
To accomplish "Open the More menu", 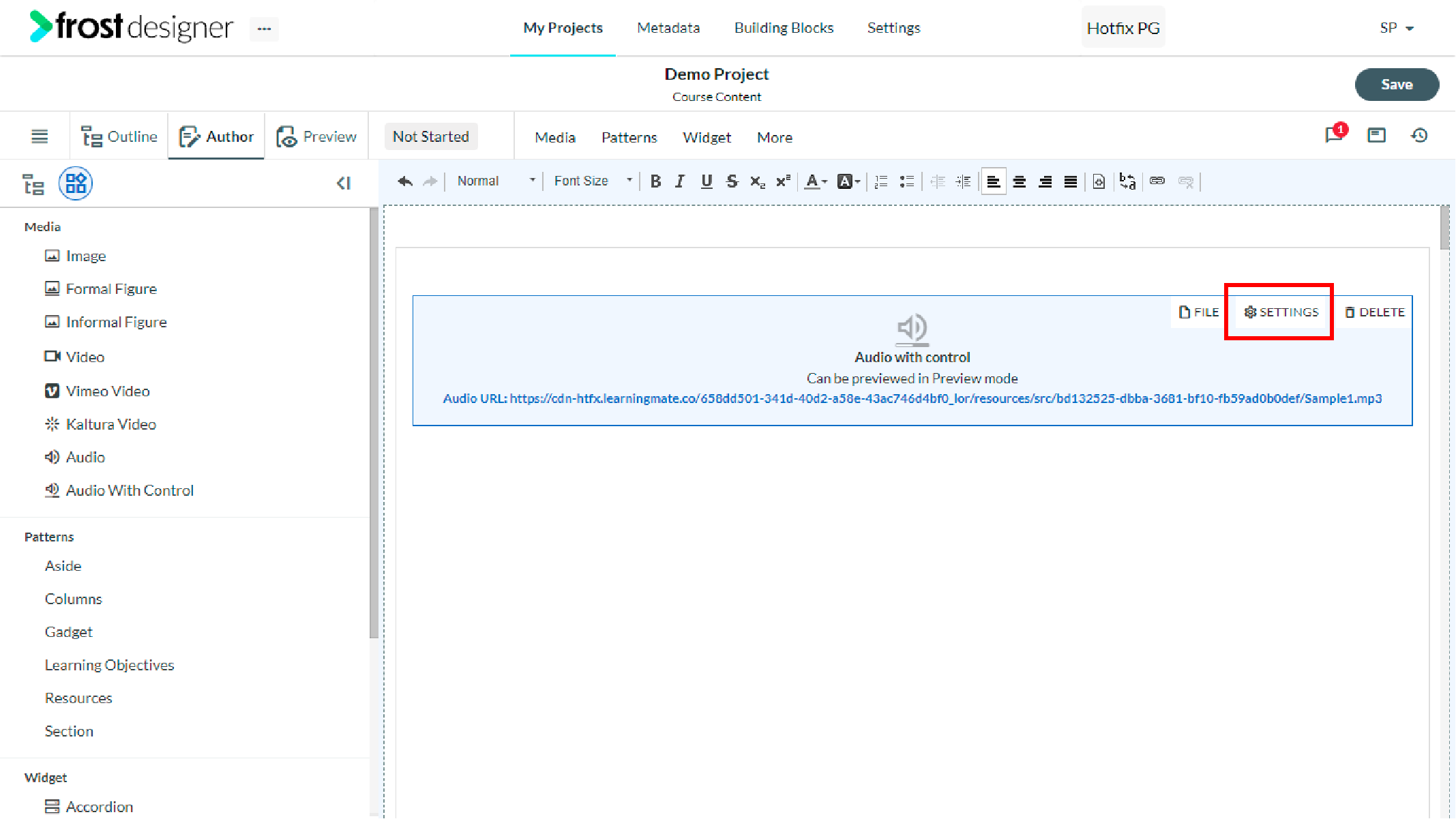I will point(775,137).
